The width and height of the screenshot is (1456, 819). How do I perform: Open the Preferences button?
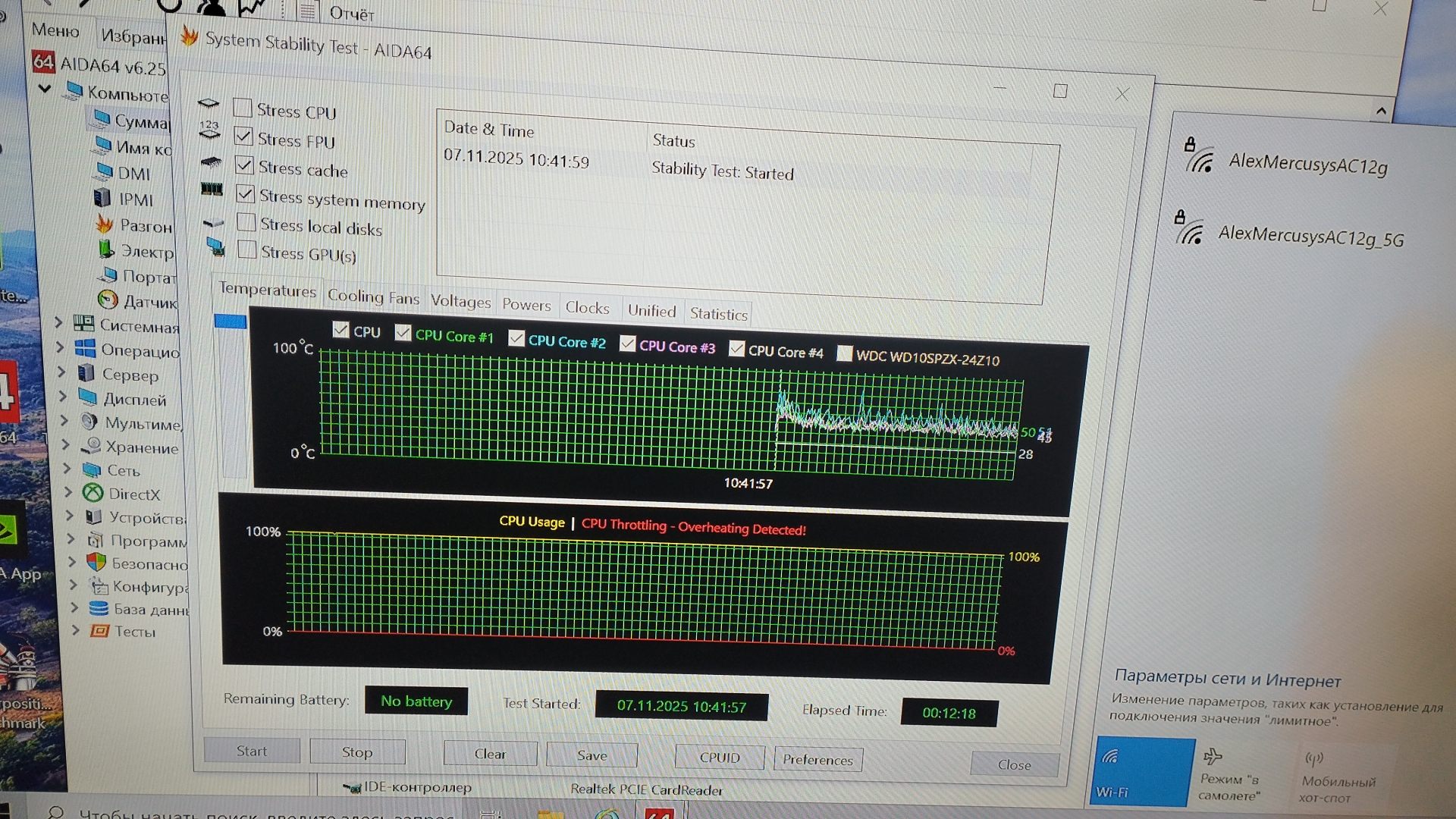click(817, 759)
